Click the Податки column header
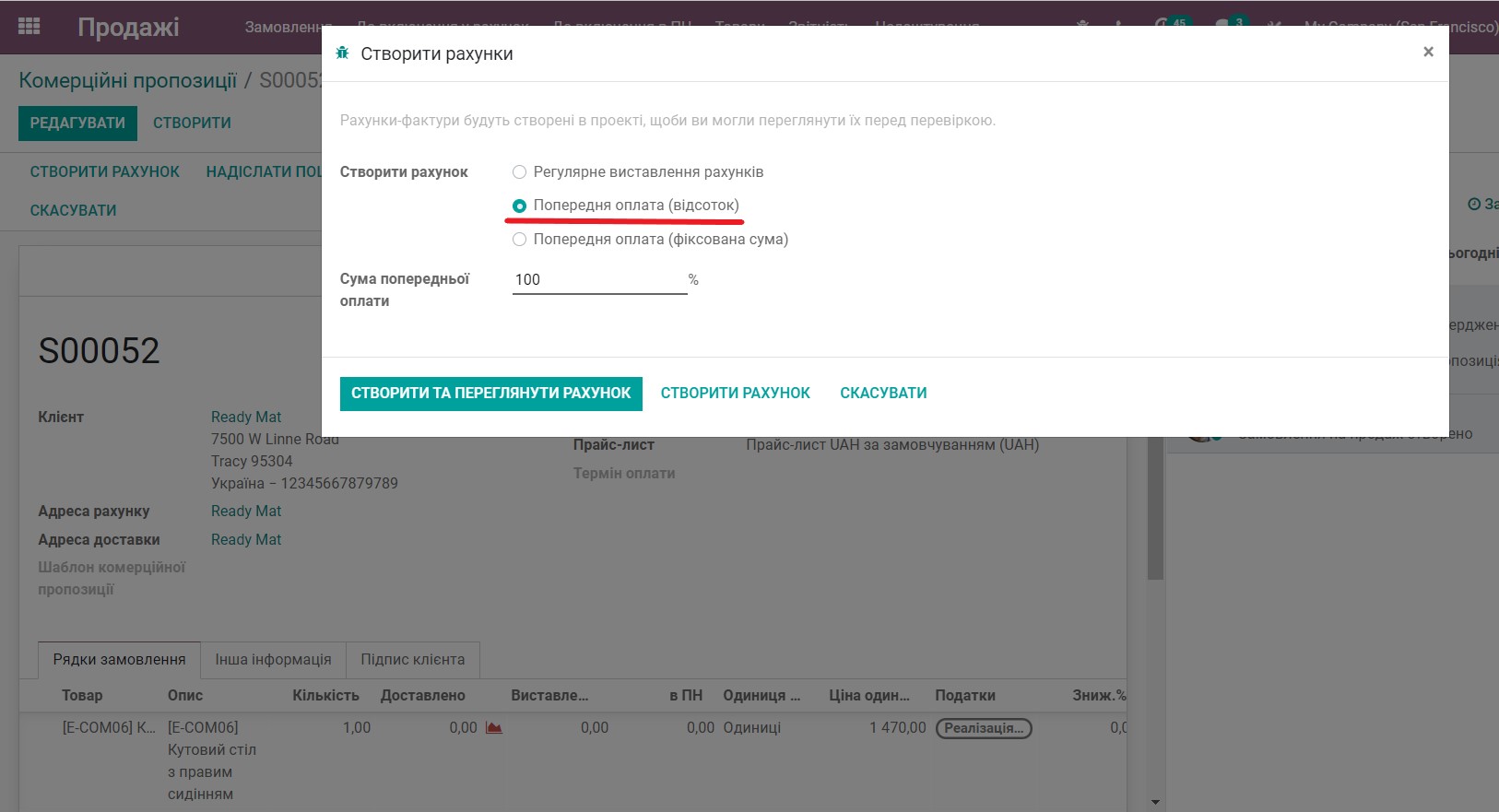This screenshot has width=1499, height=812. pyautogui.click(x=965, y=695)
